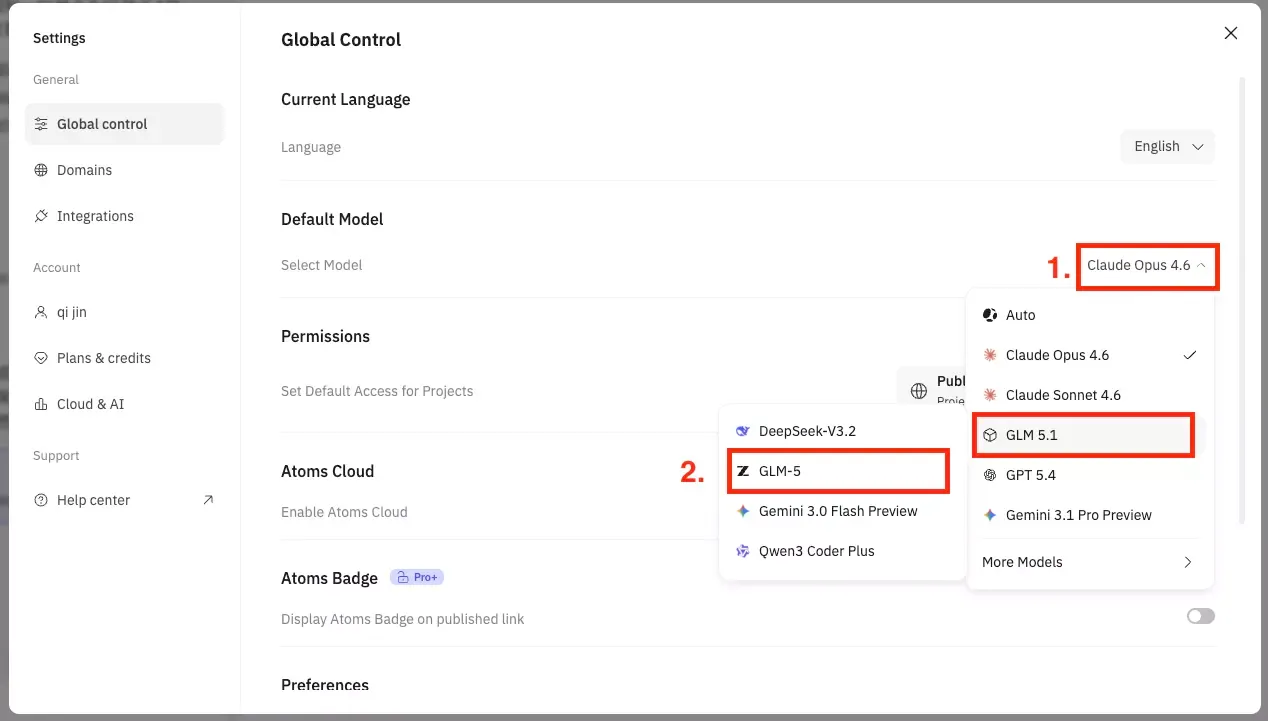Pick DeepSeek-V3.2 from the submenu
Image resolution: width=1268 pixels, height=721 pixels.
pos(843,431)
